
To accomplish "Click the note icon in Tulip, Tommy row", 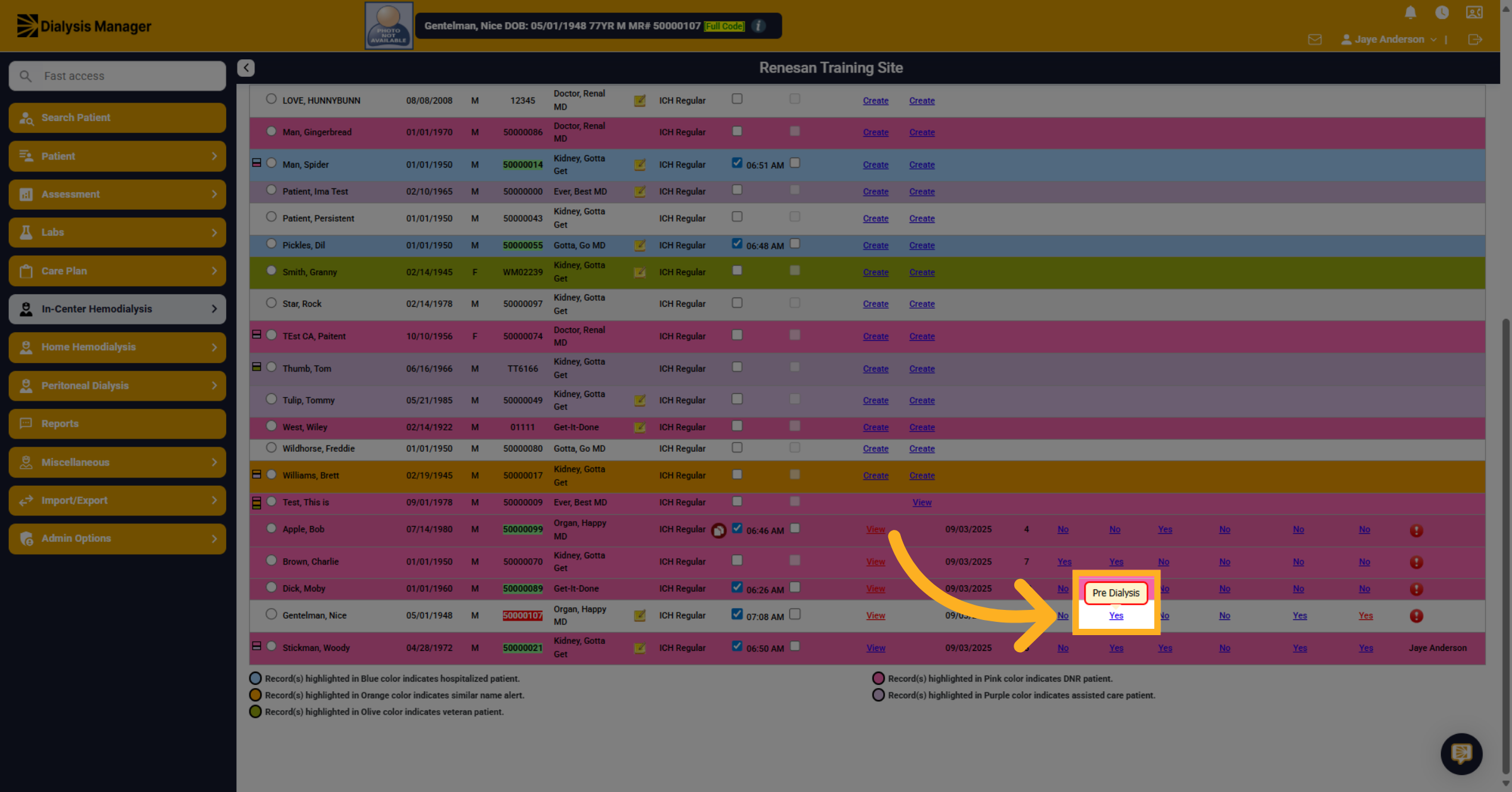I will pyautogui.click(x=639, y=401).
